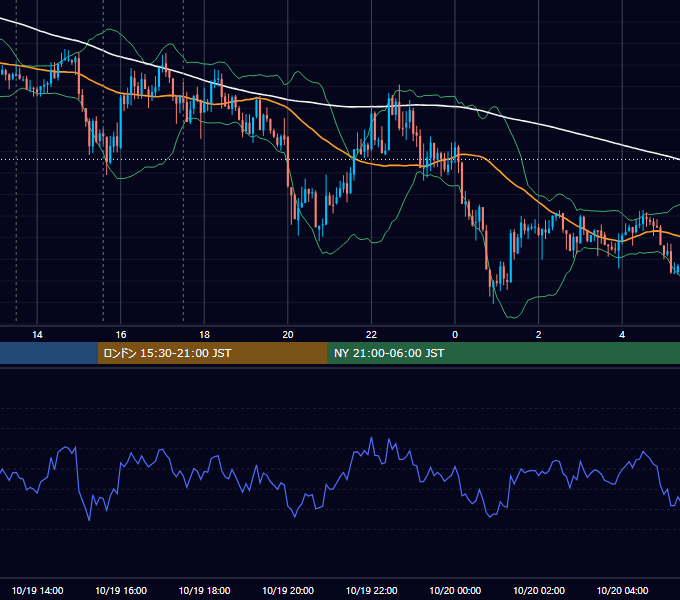
Task: Click the 10/19 14:00 date label
Action: coord(37,590)
